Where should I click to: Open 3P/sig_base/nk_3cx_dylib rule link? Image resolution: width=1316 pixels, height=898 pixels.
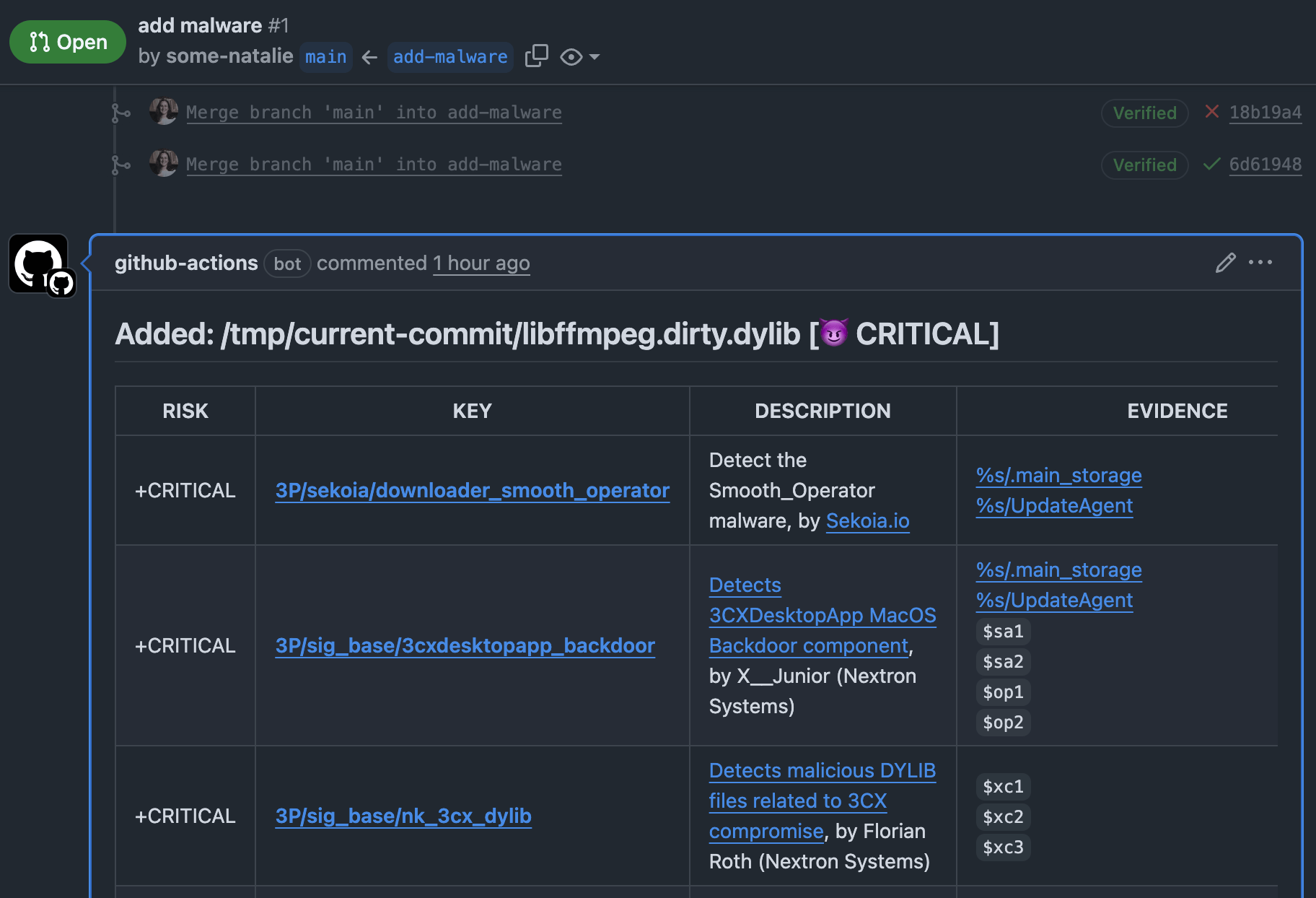coord(403,816)
